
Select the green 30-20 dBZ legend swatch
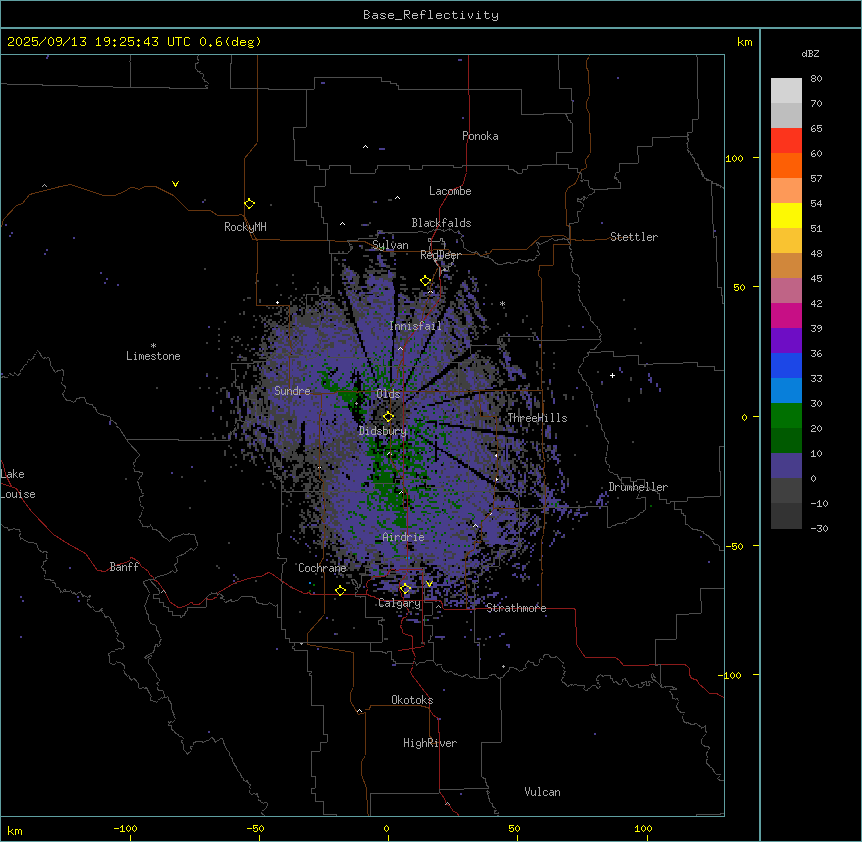786,416
